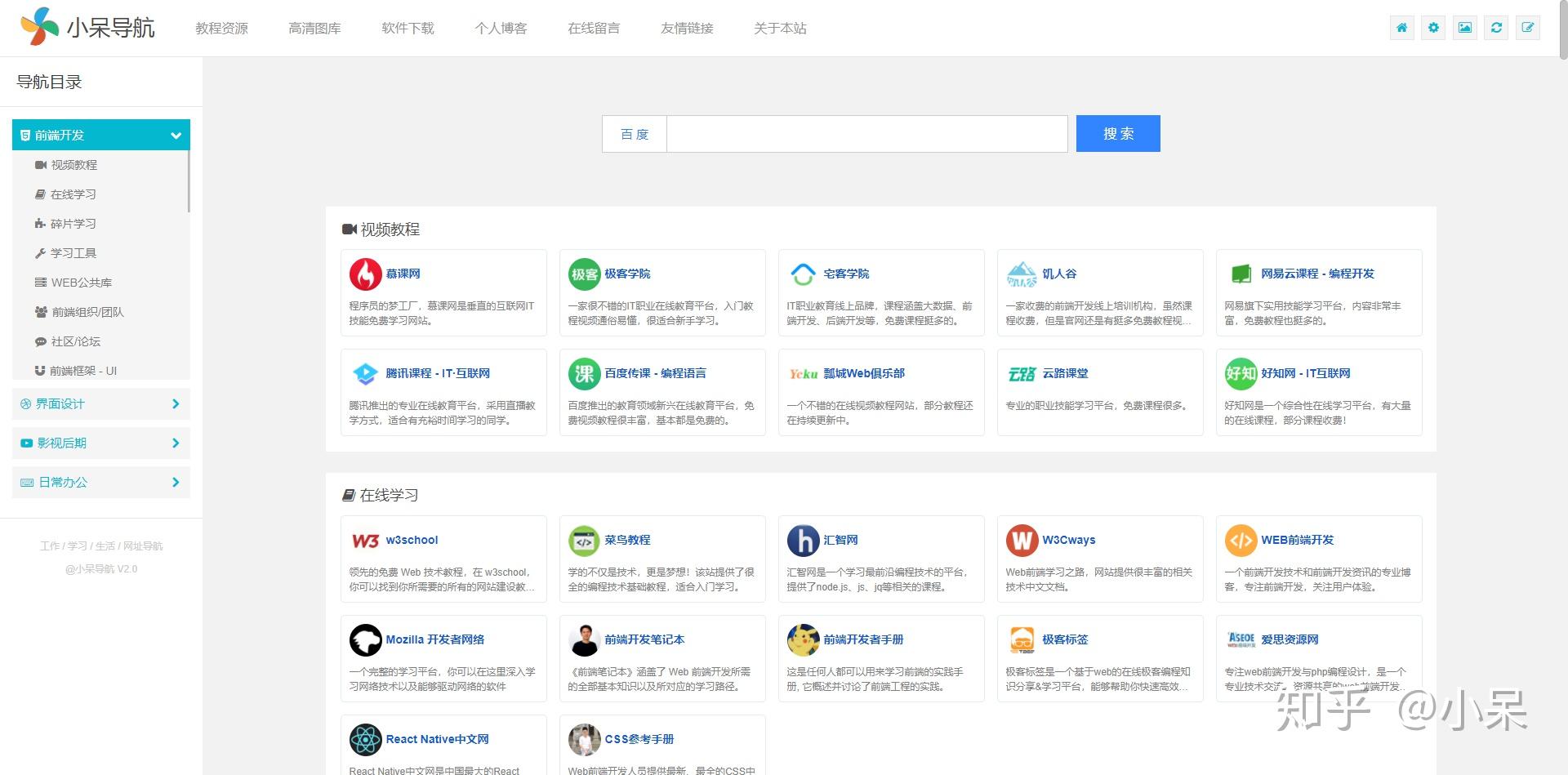This screenshot has width=1568, height=775.
Task: Click the 饥人谷 mountain icon
Action: click(1022, 274)
